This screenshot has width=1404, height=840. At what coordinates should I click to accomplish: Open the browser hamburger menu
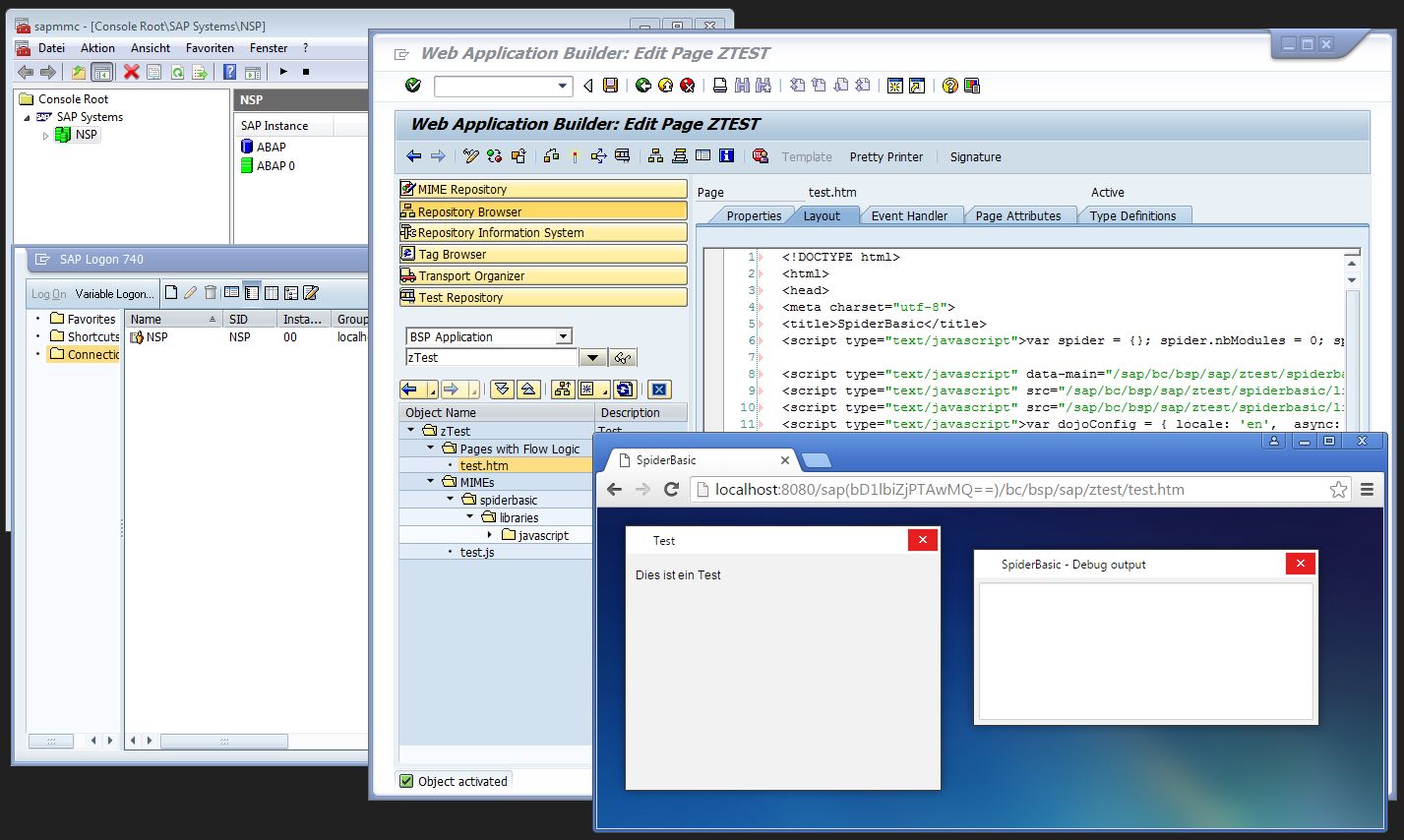coord(1367,489)
